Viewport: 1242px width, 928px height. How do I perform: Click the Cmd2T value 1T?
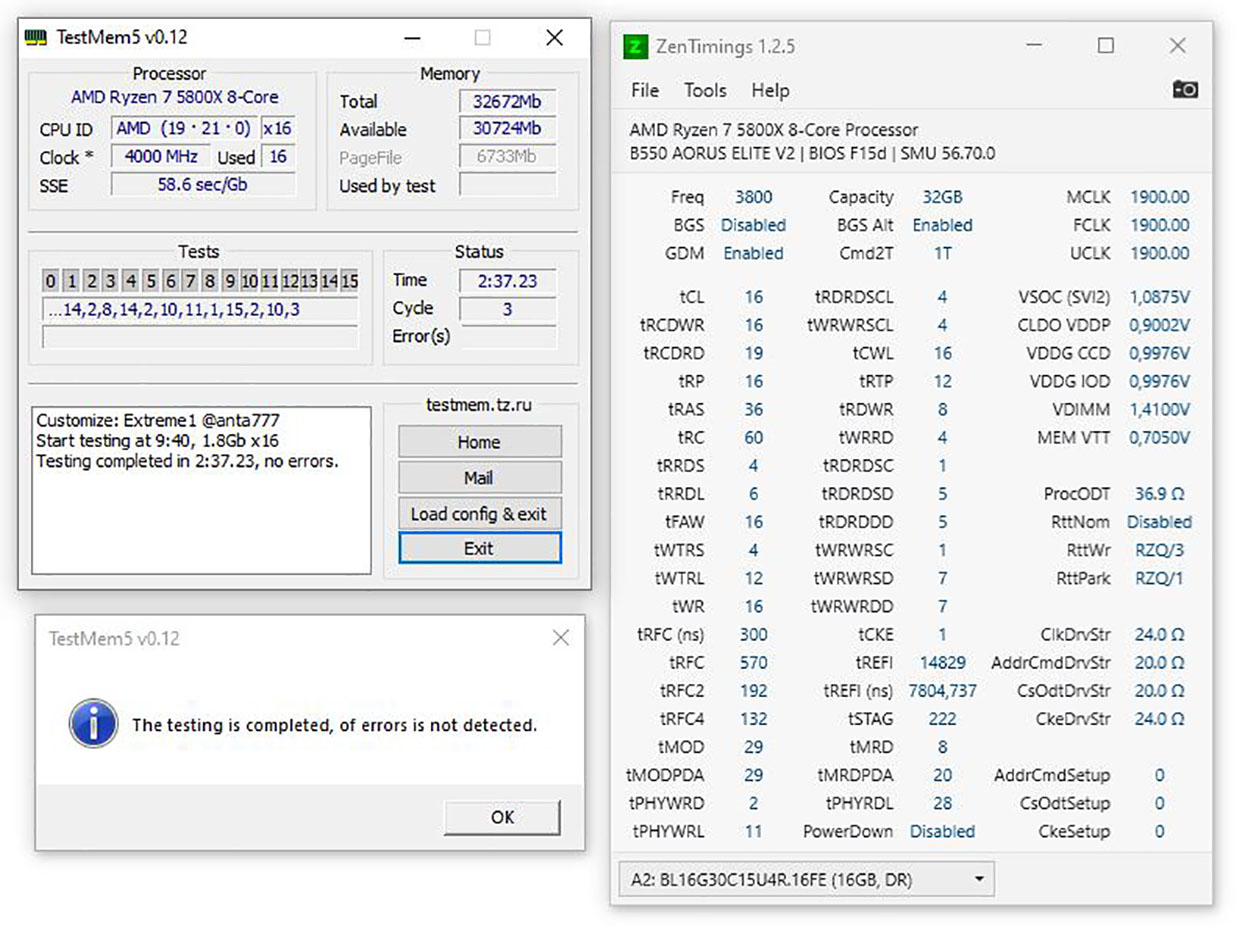click(x=942, y=254)
